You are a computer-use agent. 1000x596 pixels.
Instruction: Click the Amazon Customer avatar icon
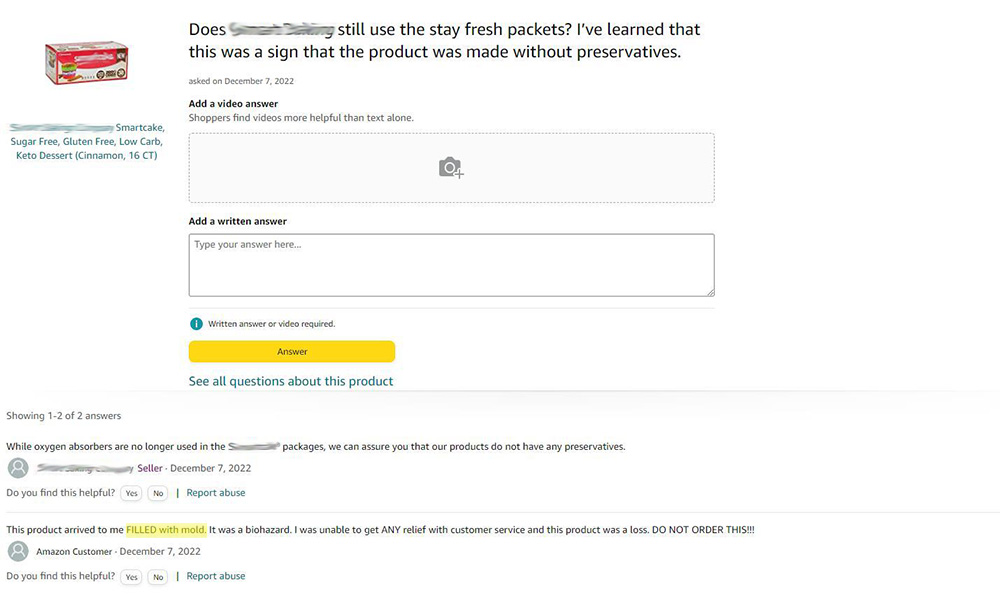click(x=18, y=551)
